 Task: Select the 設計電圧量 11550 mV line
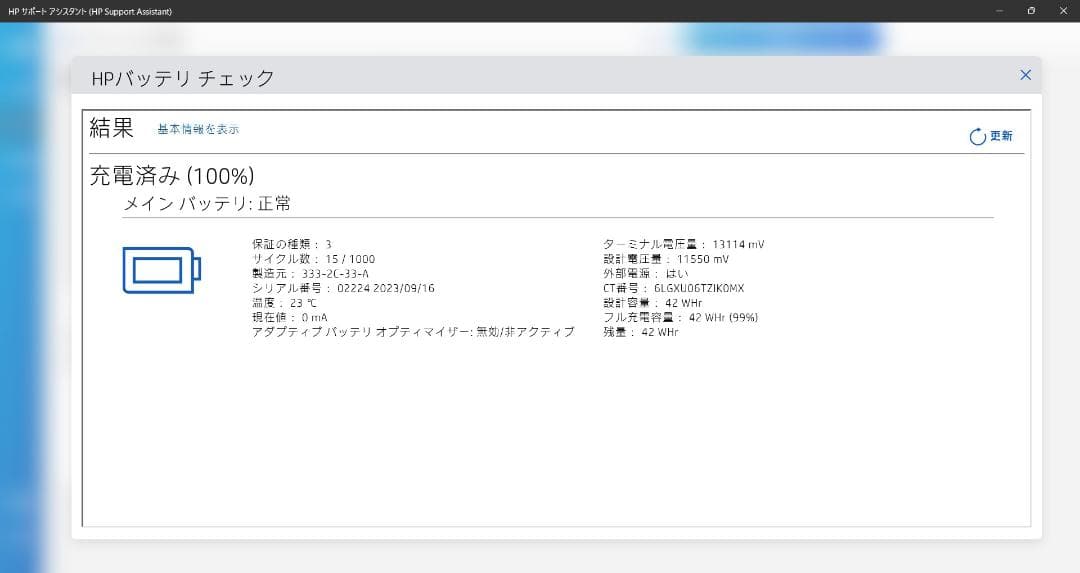pos(666,259)
